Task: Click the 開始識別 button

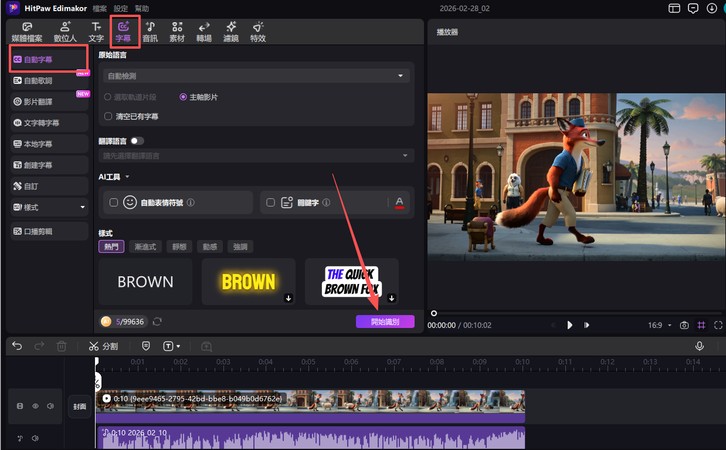Action: tap(385, 321)
